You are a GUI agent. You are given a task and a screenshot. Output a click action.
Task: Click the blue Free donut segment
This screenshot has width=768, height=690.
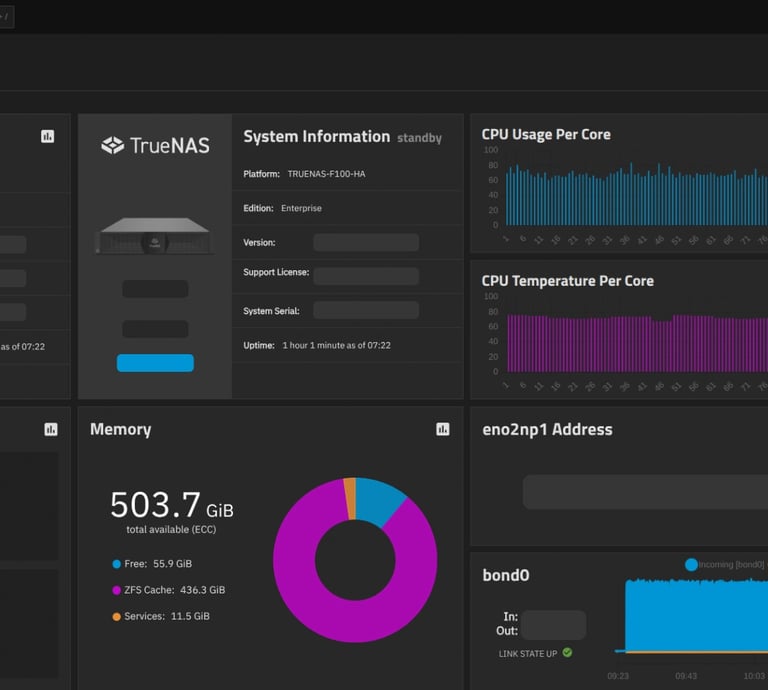pos(378,500)
